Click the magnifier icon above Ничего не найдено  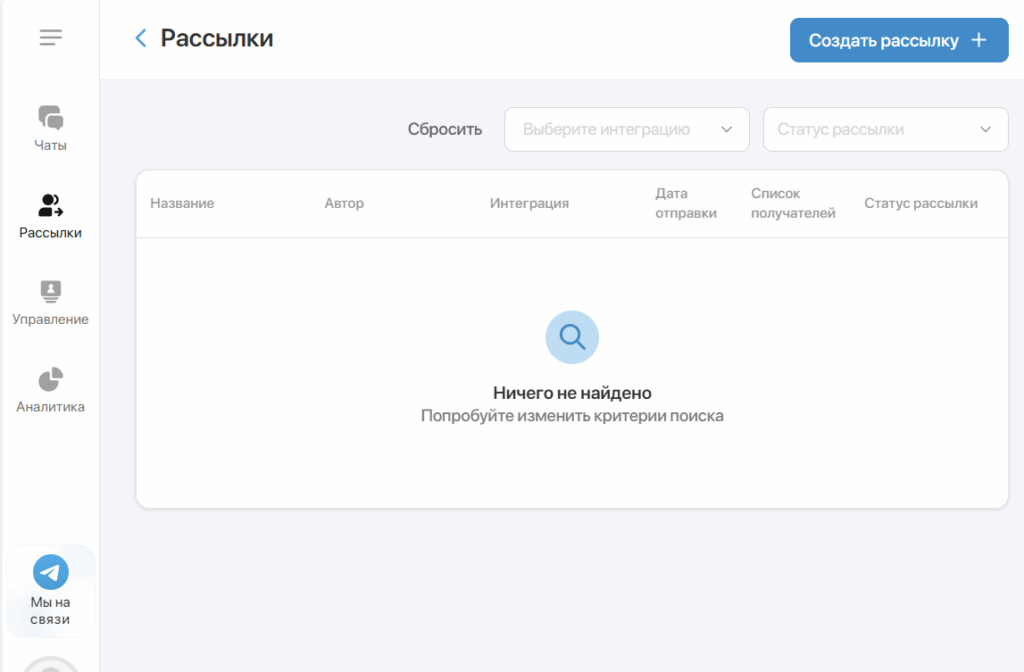[x=572, y=337]
